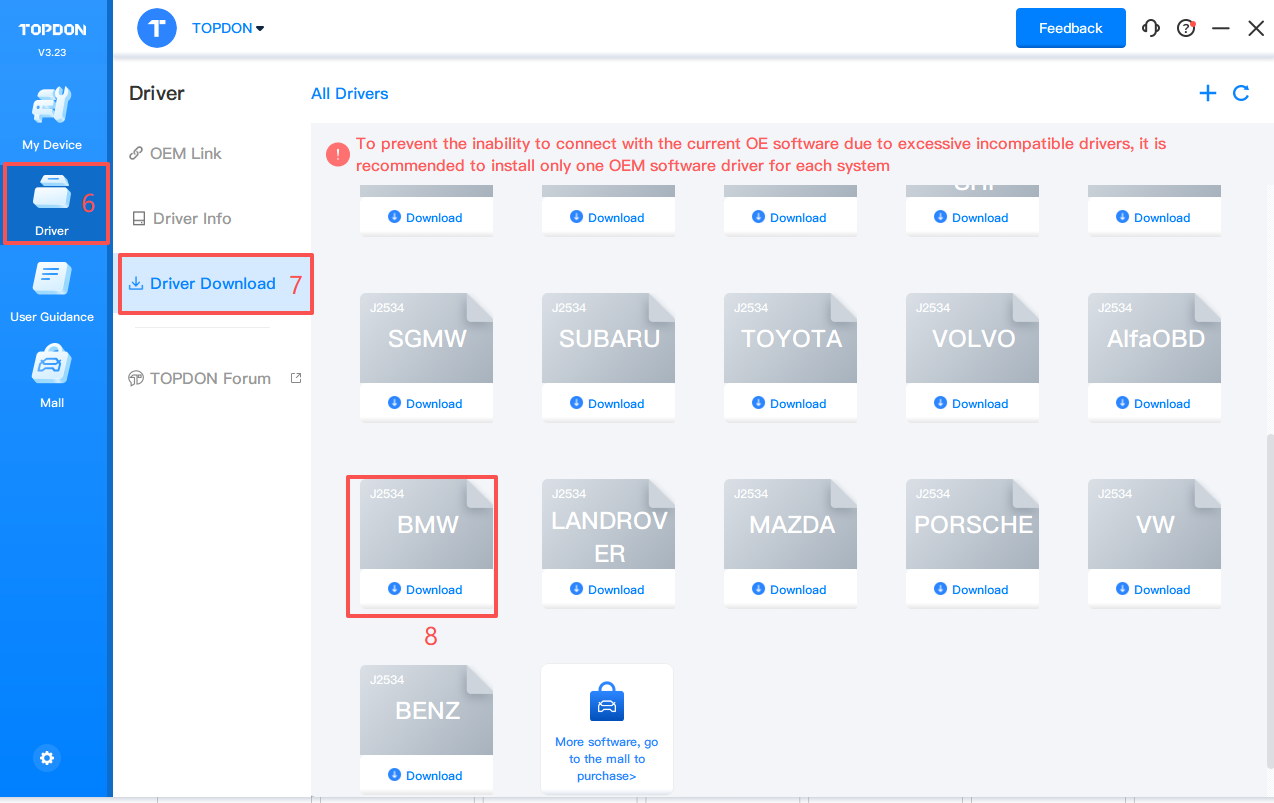This screenshot has height=803, width=1274.
Task: Switch to the Driver Info tab
Action: (x=191, y=218)
